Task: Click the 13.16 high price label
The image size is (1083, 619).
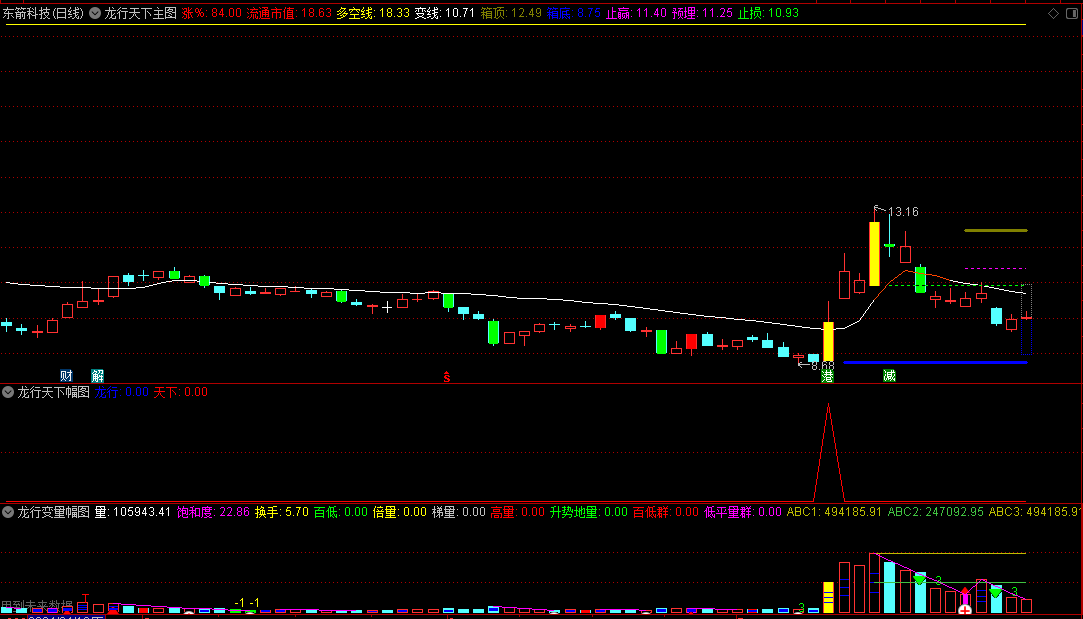Action: click(x=903, y=212)
